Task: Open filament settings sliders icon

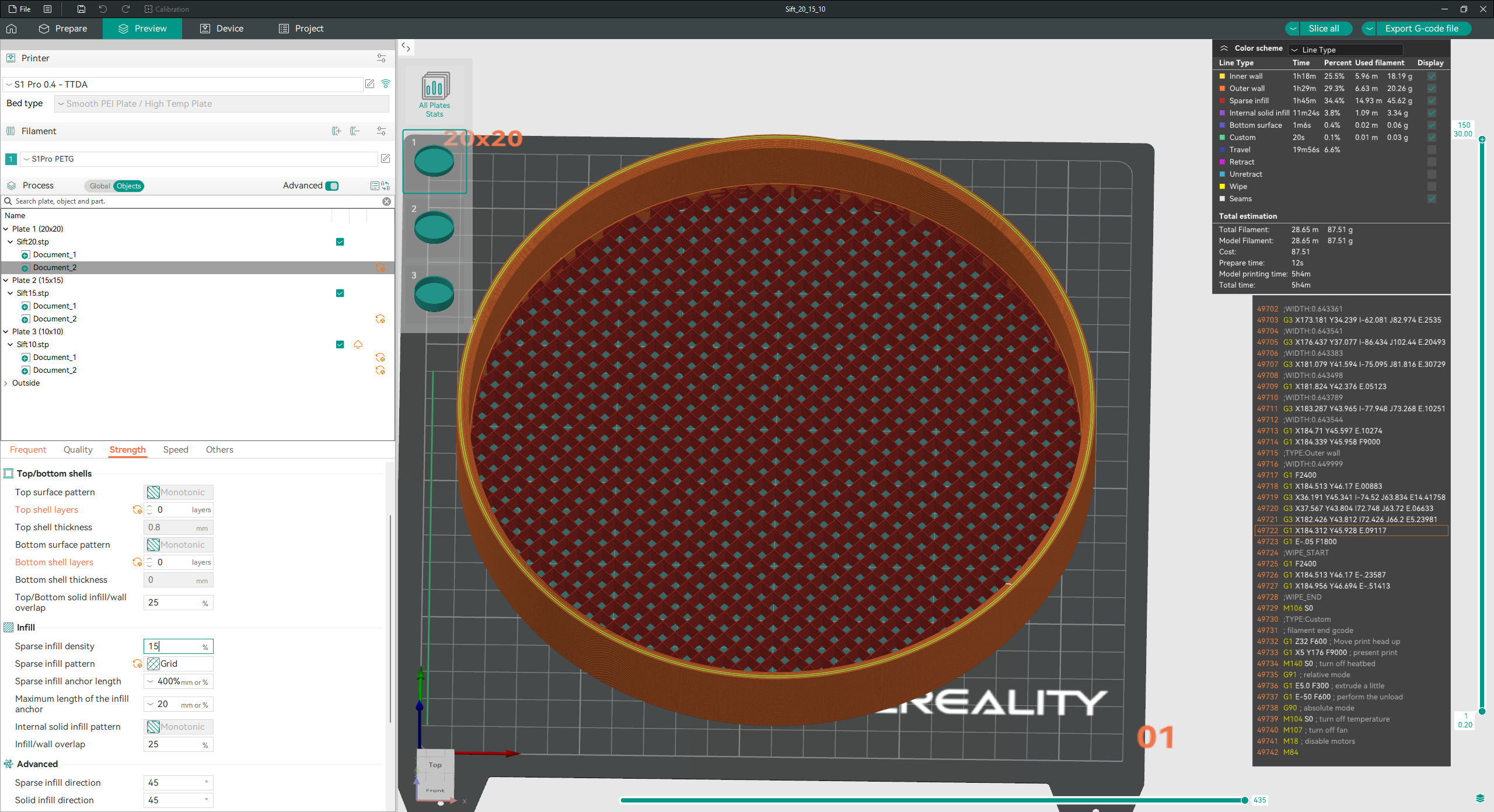Action: pyautogui.click(x=381, y=131)
